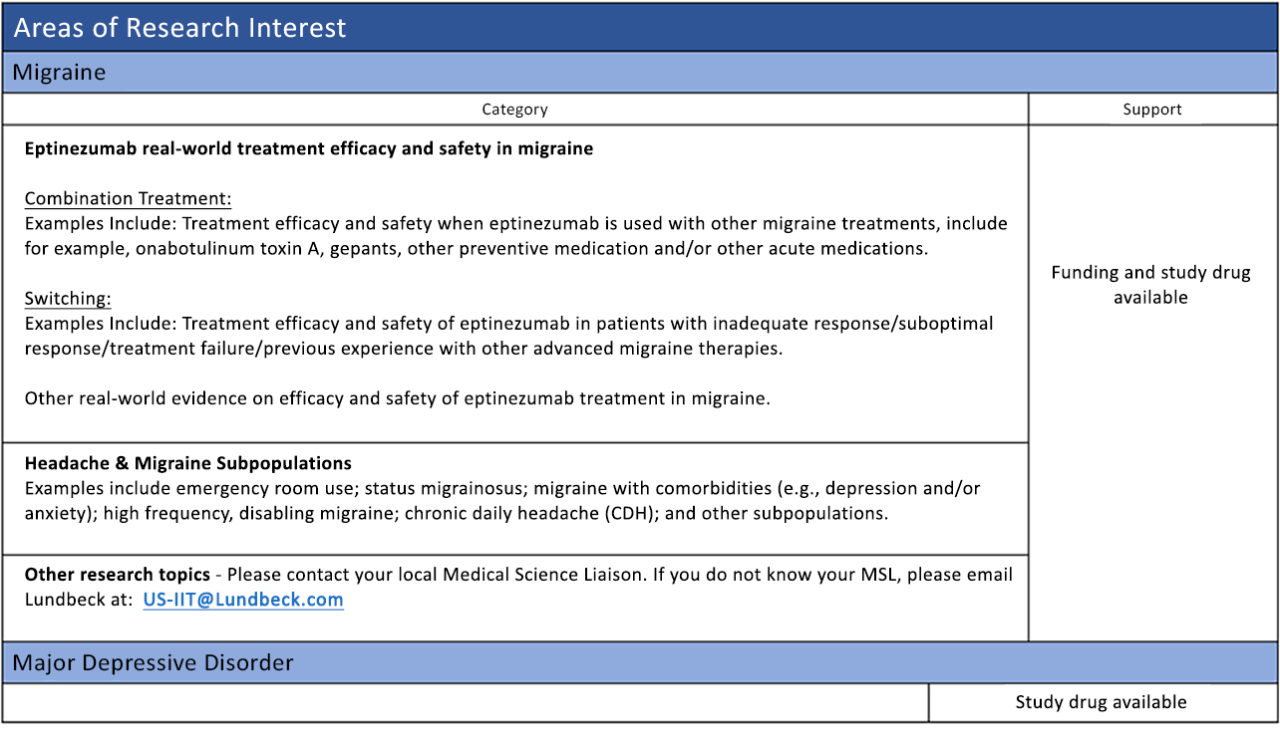This screenshot has height=742, width=1280.
Task: Click the underlined 'Switching:' subheading
Action: (x=68, y=299)
